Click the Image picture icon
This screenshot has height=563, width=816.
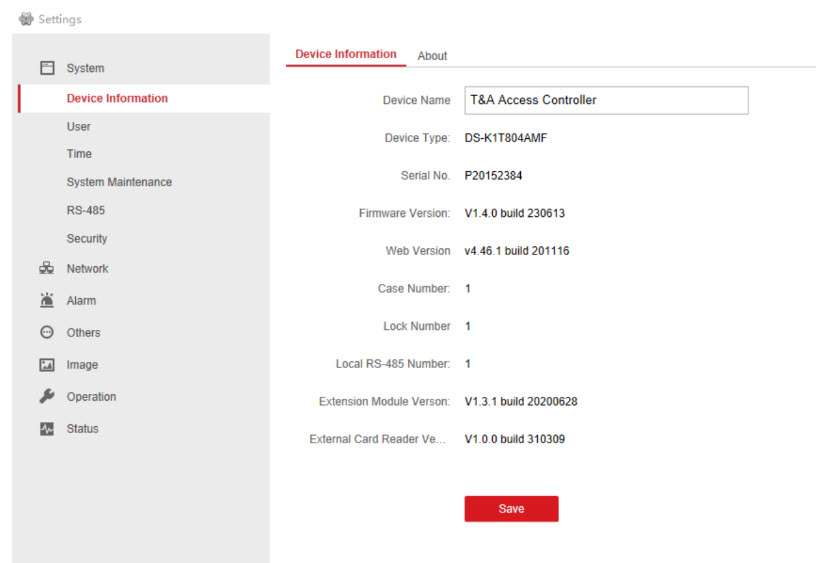(x=46, y=365)
